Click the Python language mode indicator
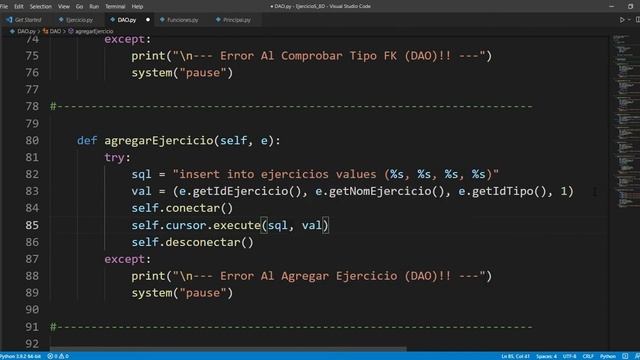 pyautogui.click(x=608, y=356)
